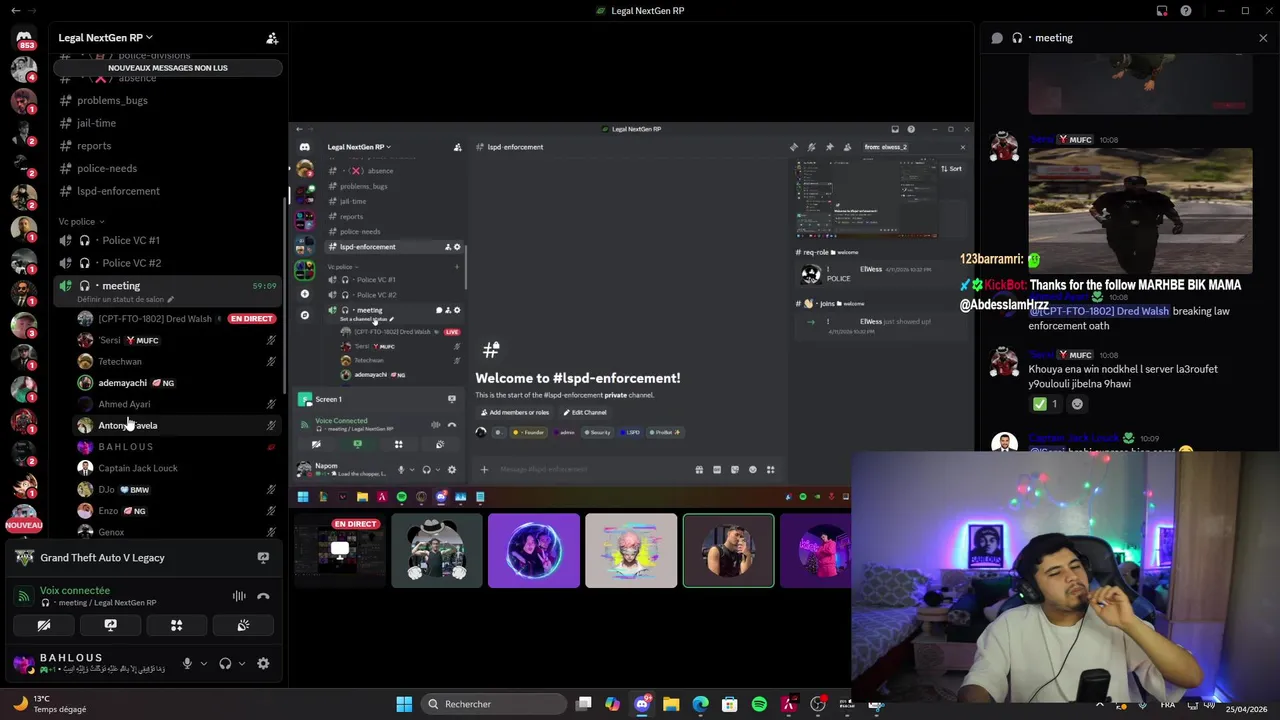Click the taskbar Rechercher search box
The width and height of the screenshot is (1280, 720).
click(493, 704)
